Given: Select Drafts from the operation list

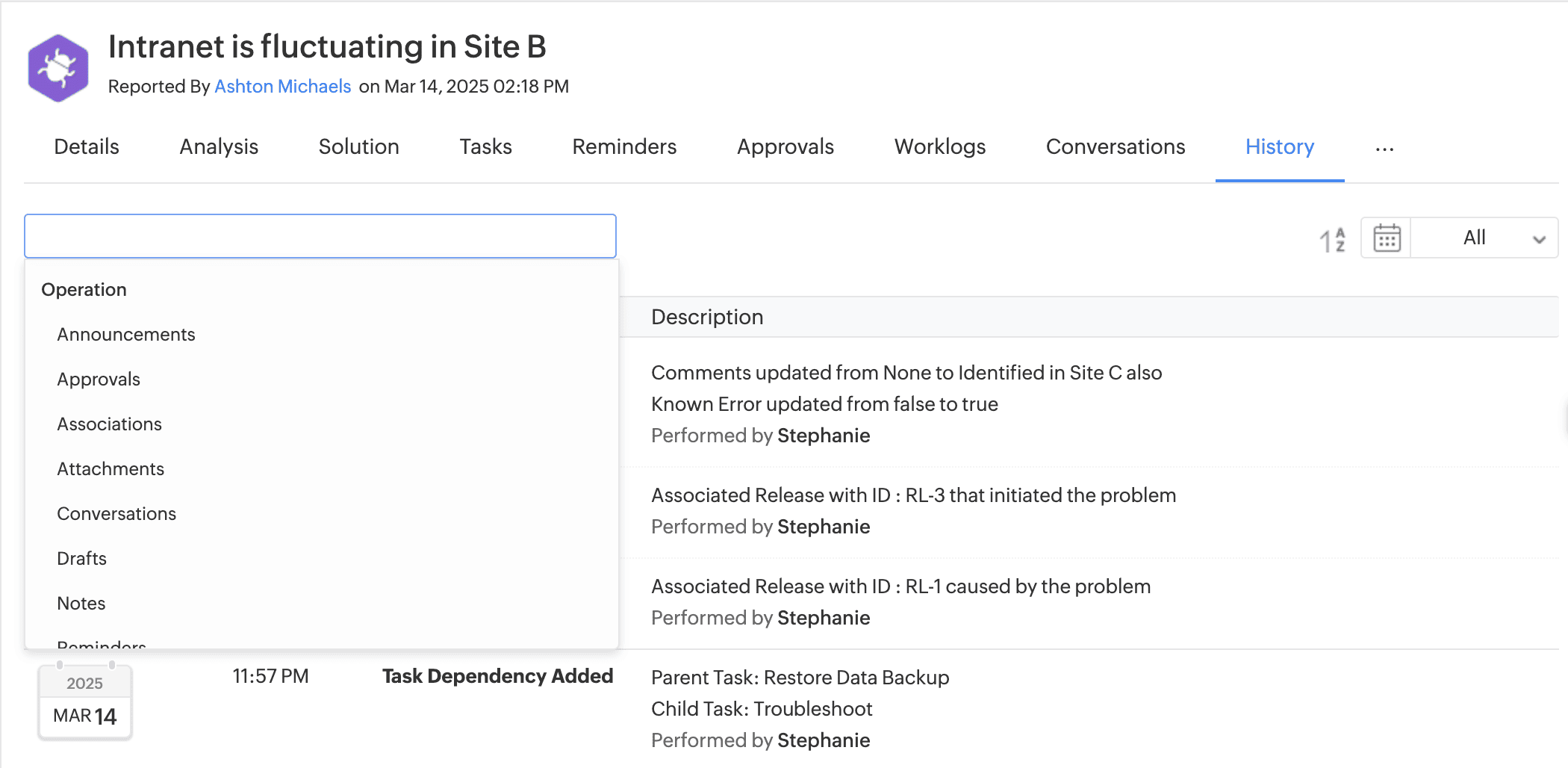Looking at the screenshot, I should (x=81, y=559).
